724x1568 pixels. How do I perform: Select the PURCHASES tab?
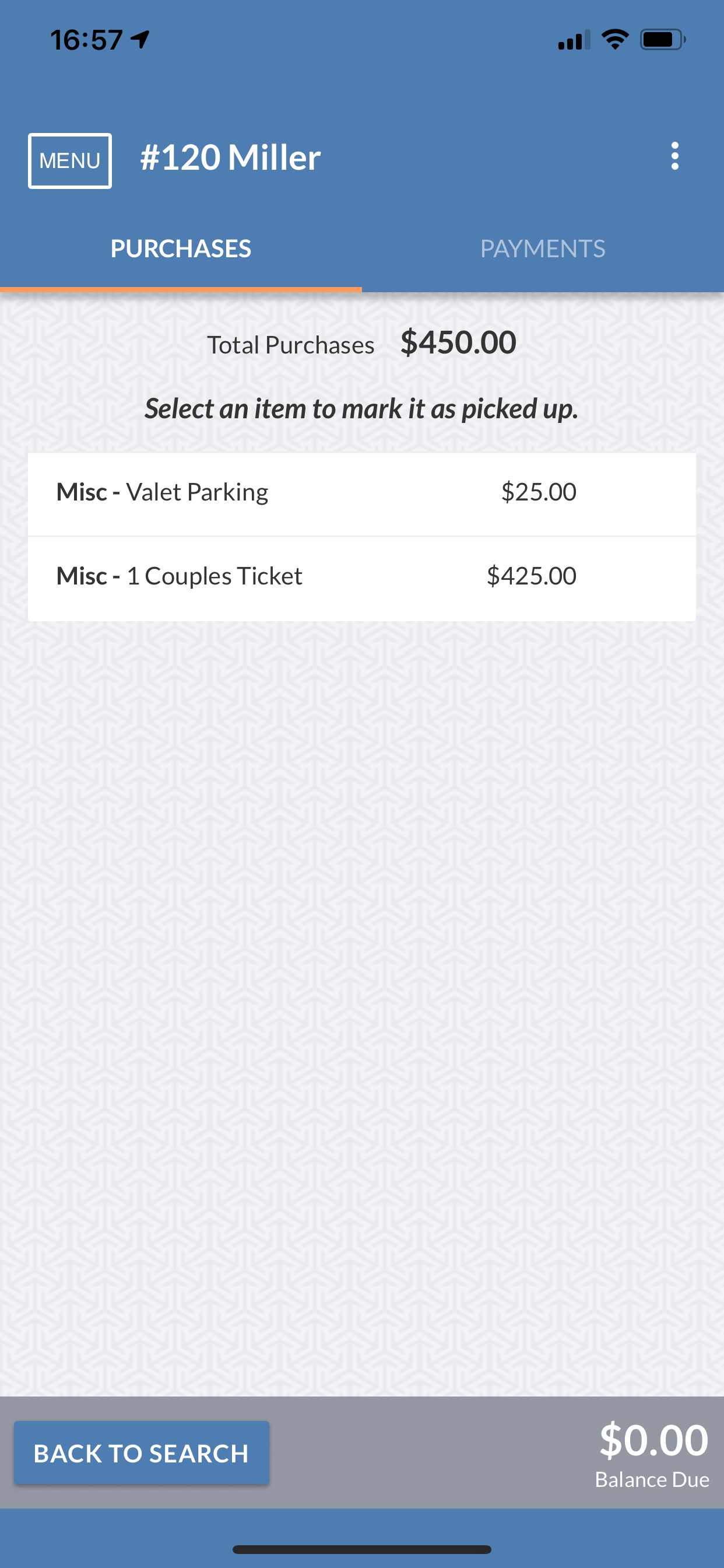[181, 249]
